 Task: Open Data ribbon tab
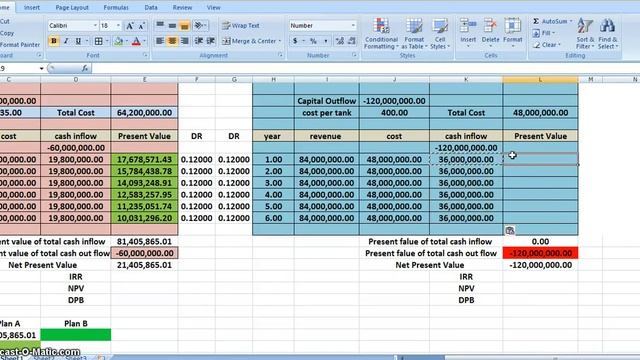coord(151,7)
